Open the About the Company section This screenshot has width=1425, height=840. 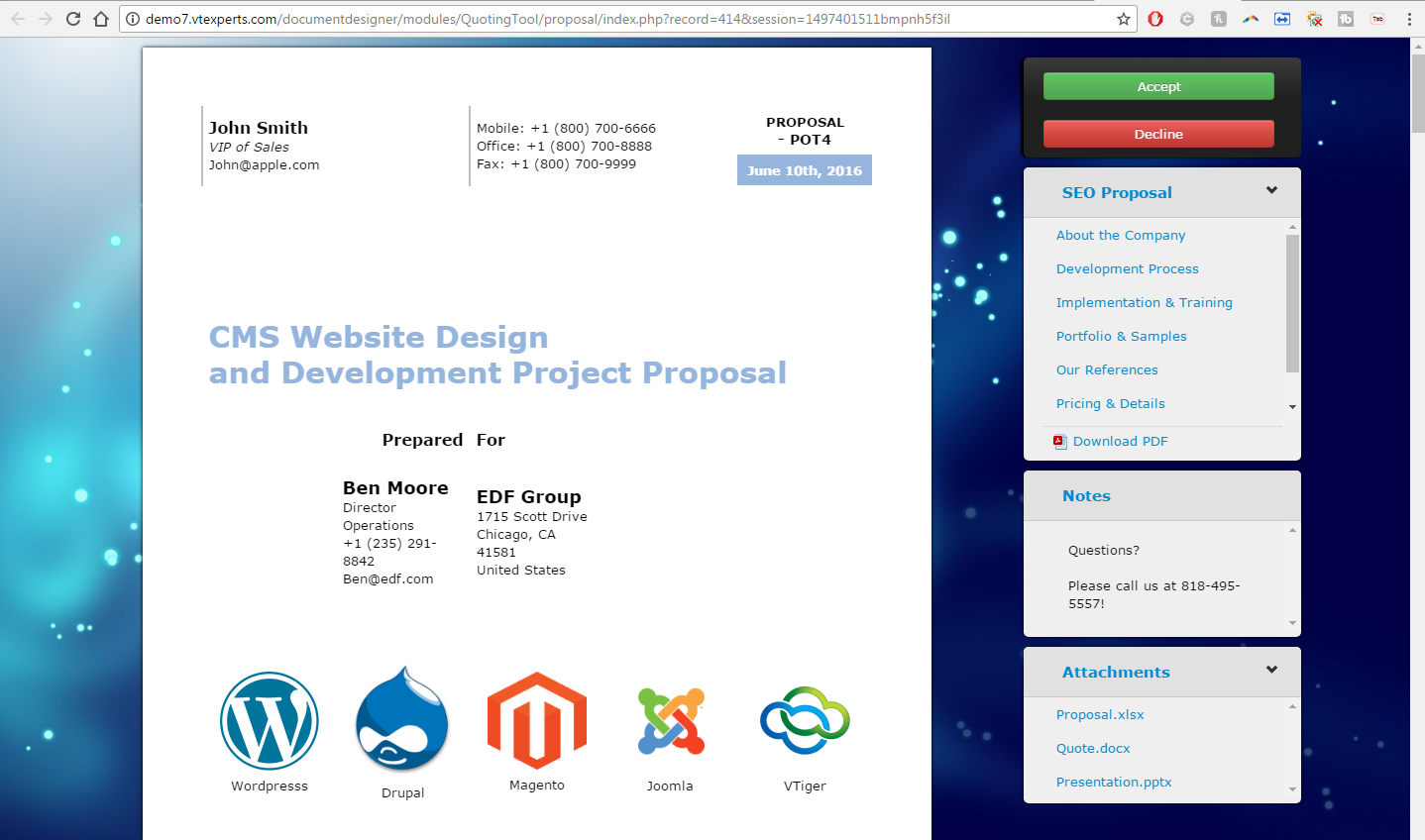click(x=1121, y=235)
